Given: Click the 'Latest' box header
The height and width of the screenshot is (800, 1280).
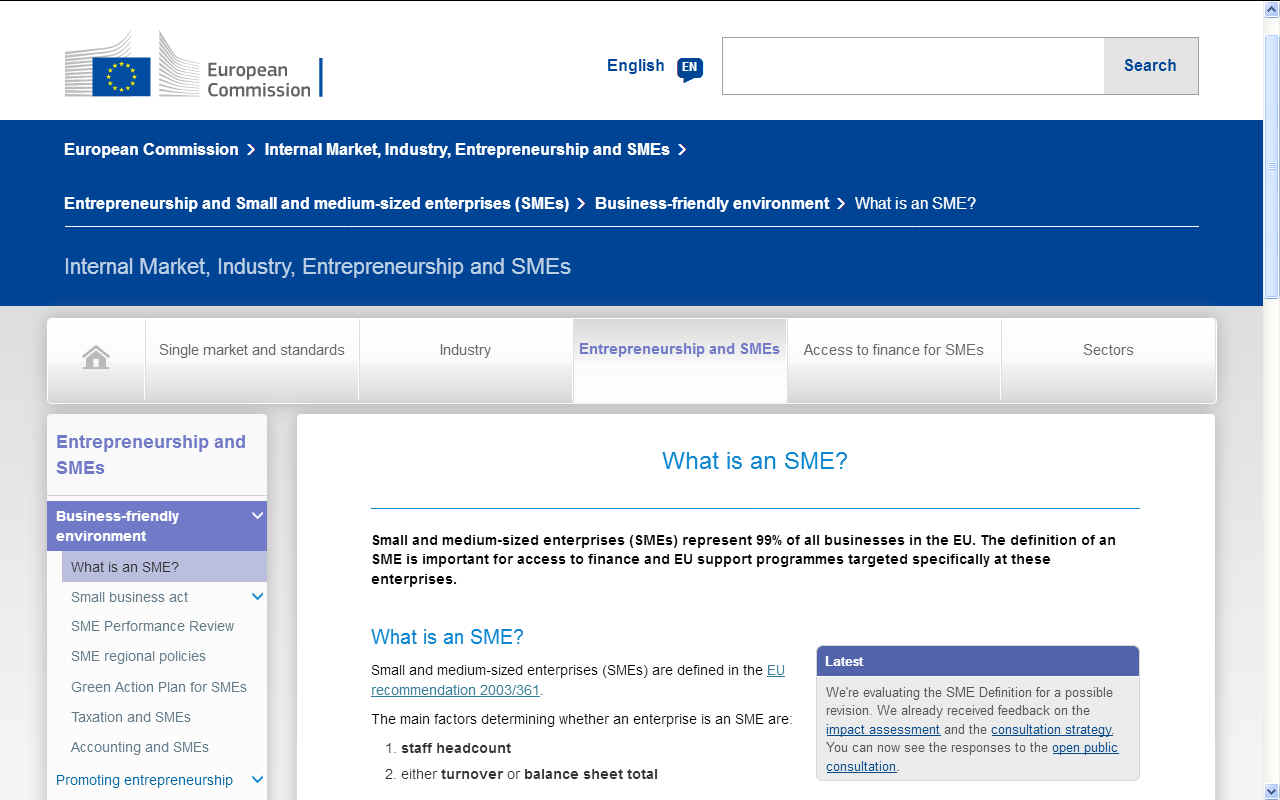Looking at the screenshot, I should (x=978, y=661).
